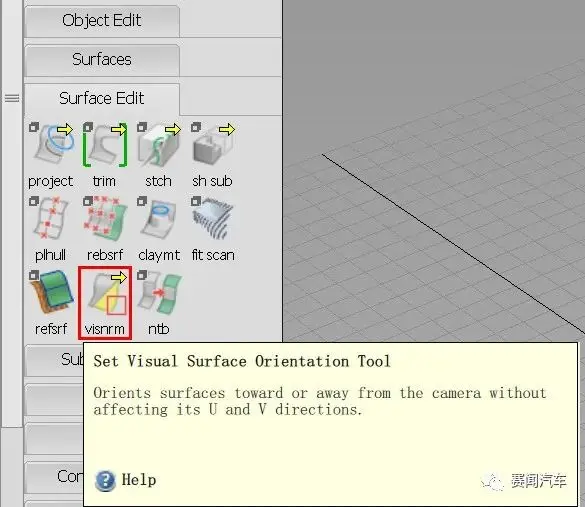This screenshot has height=507, width=585.
Task: Select the stch stitch tool
Action: click(x=159, y=146)
